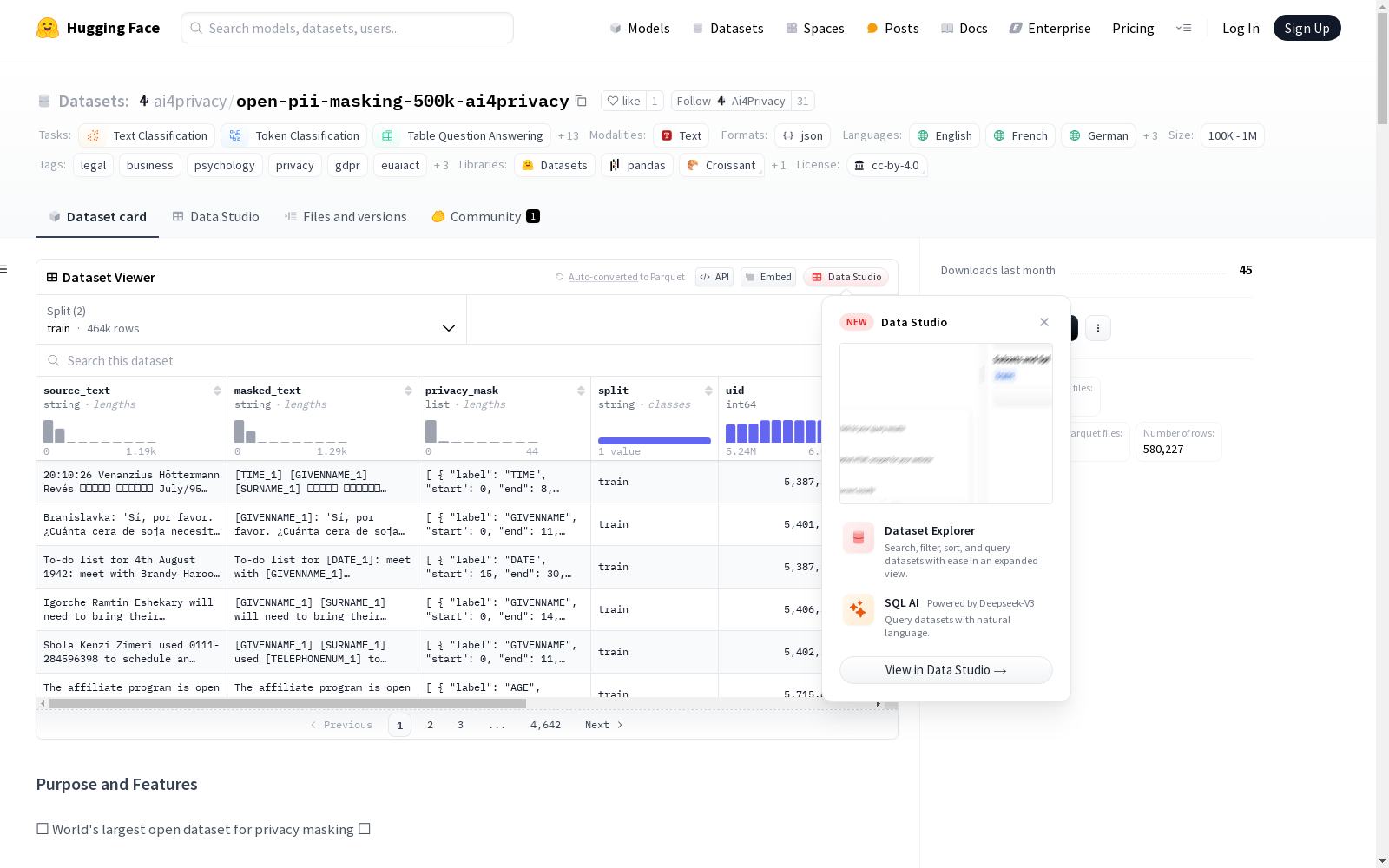Open the Croissant library tag
Image resolution: width=1389 pixels, height=868 pixels.
tap(721, 166)
